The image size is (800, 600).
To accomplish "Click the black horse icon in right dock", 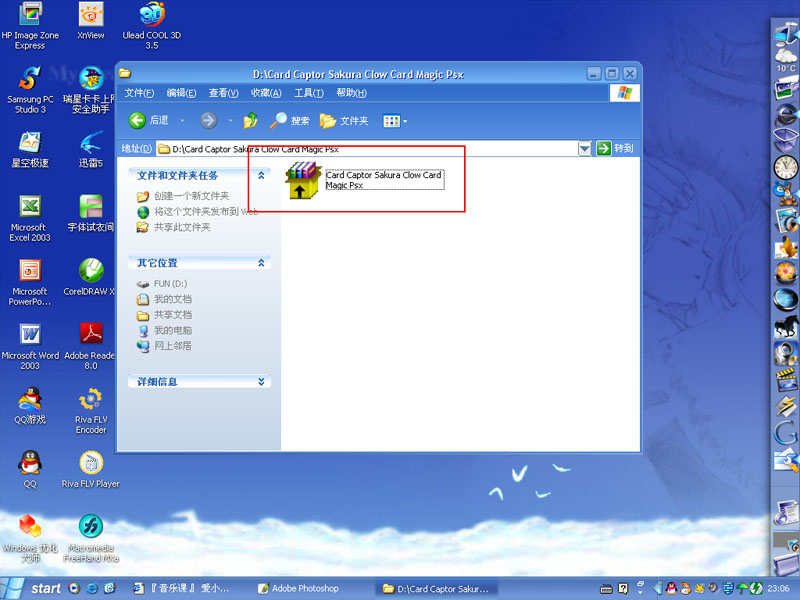I will tap(786, 327).
